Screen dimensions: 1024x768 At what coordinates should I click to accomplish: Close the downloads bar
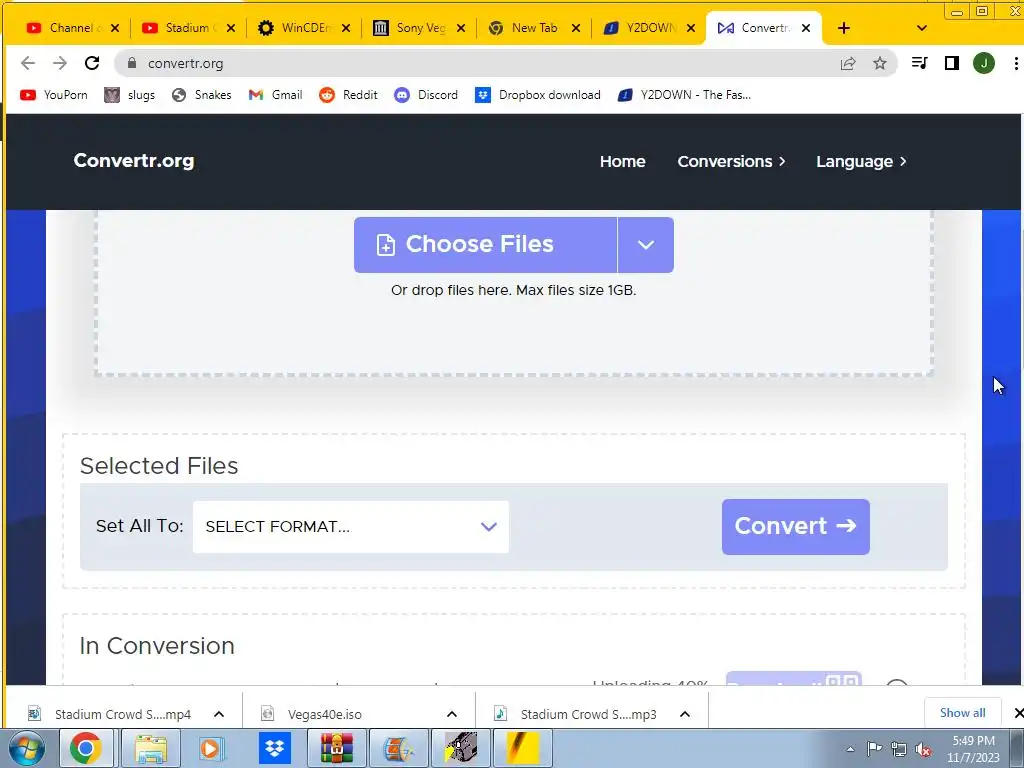point(1017,713)
